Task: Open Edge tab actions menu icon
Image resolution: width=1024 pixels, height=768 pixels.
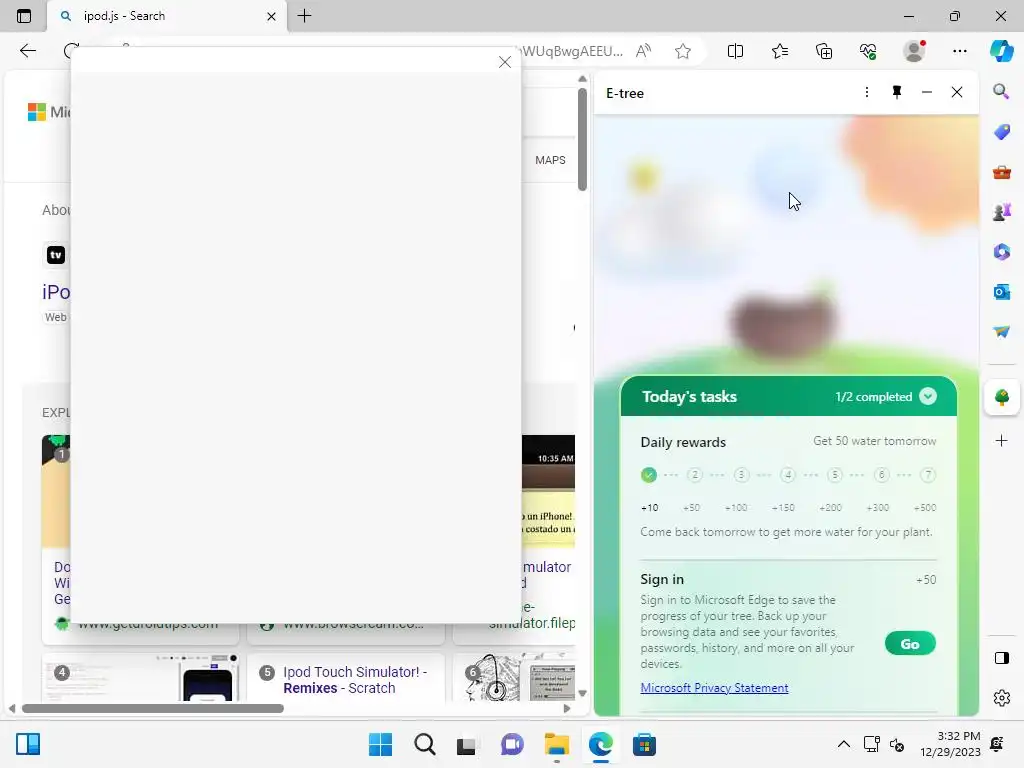Action: pyautogui.click(x=24, y=16)
